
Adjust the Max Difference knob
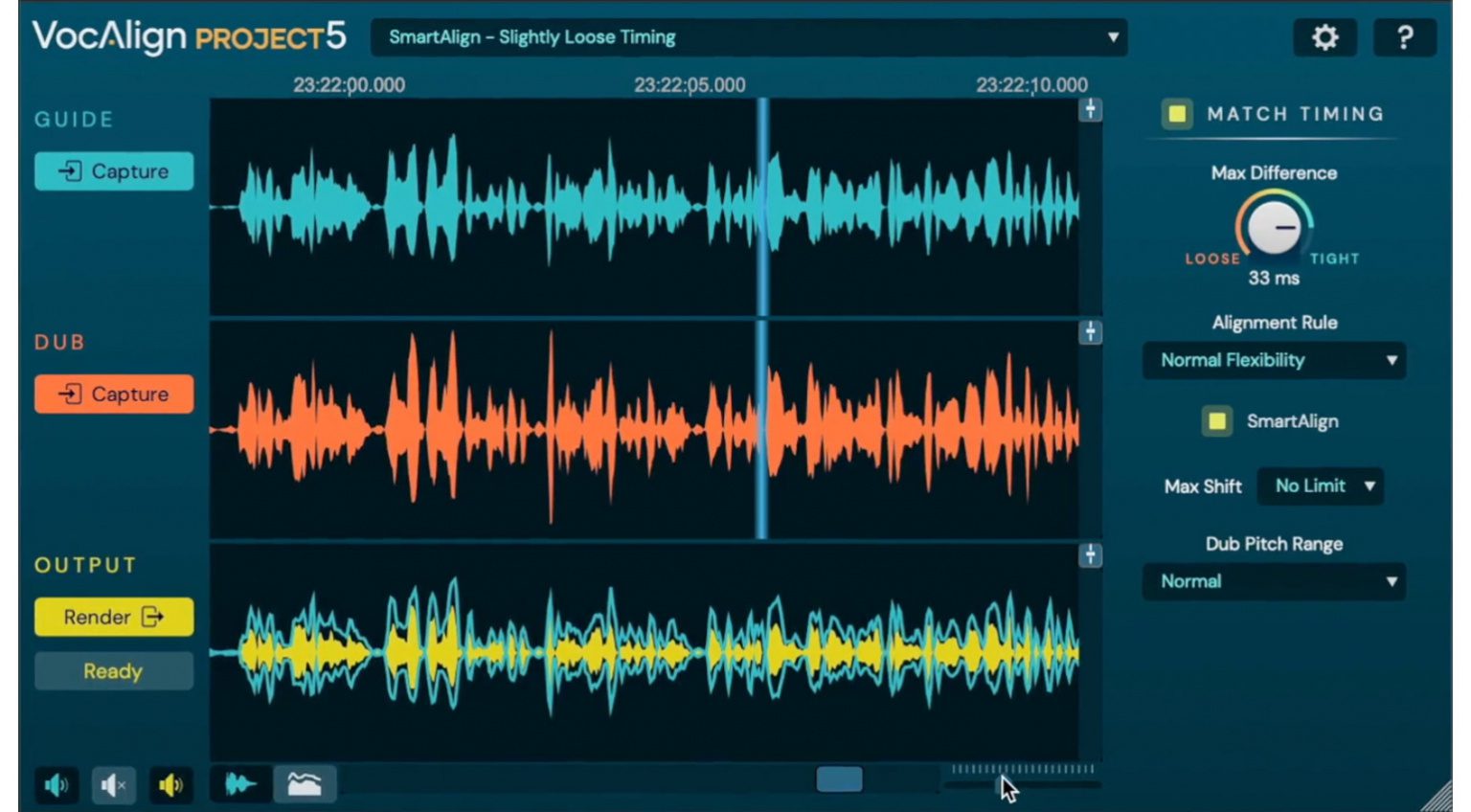pos(1274,230)
